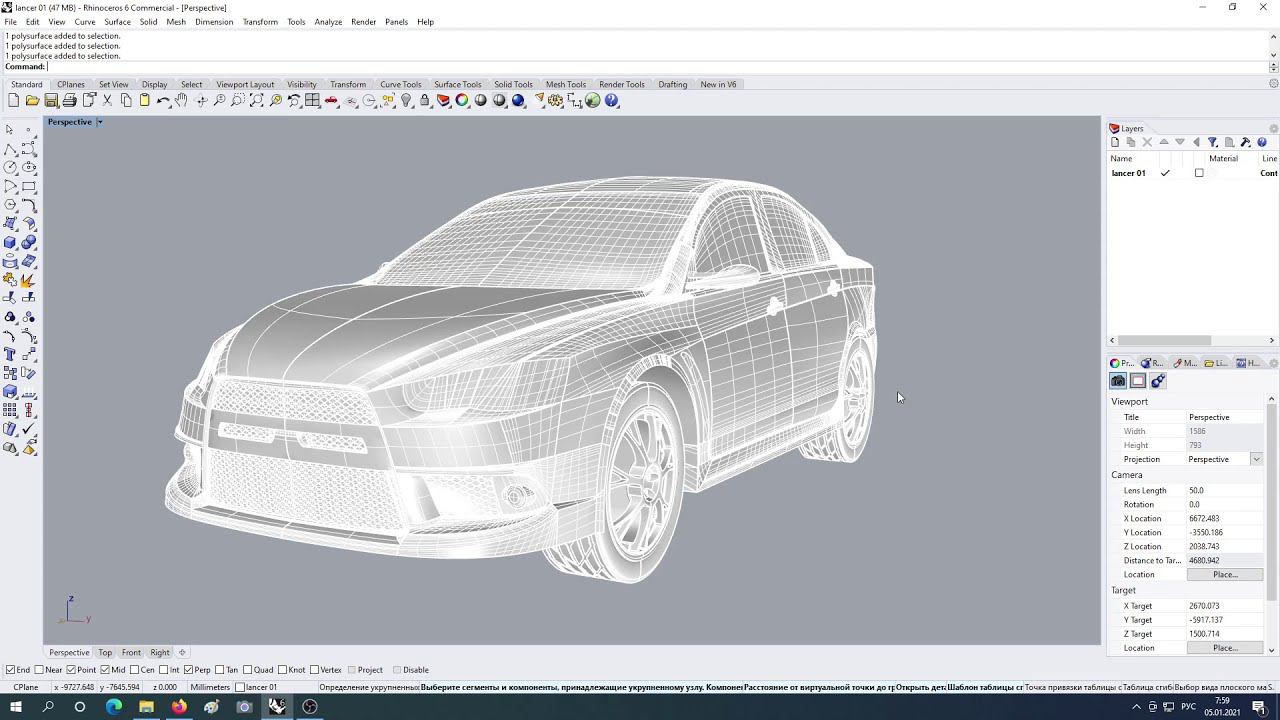Expand the Projection combo box

click(x=1256, y=459)
